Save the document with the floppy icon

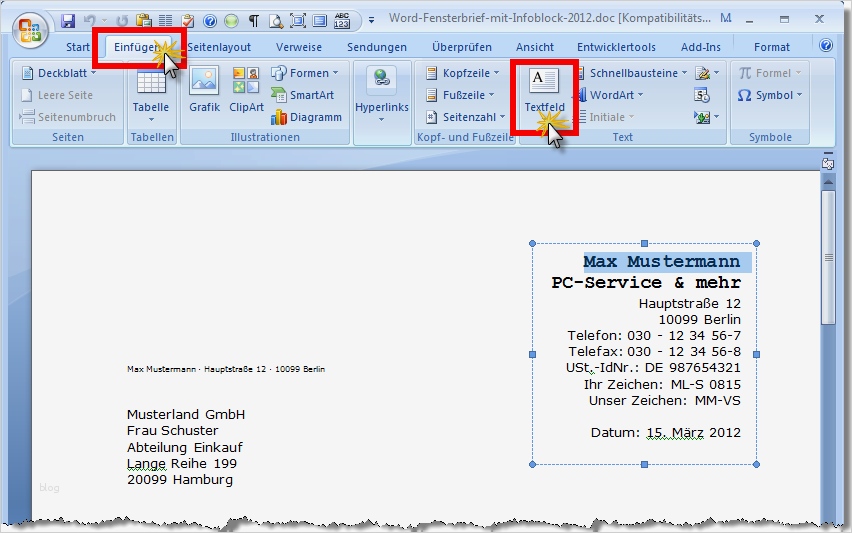pos(68,21)
